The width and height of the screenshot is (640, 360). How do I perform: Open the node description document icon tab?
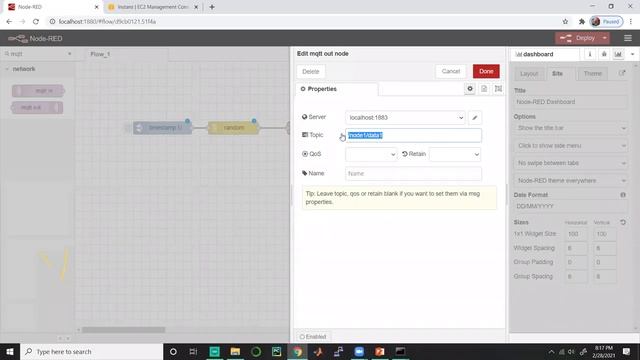pos(484,89)
